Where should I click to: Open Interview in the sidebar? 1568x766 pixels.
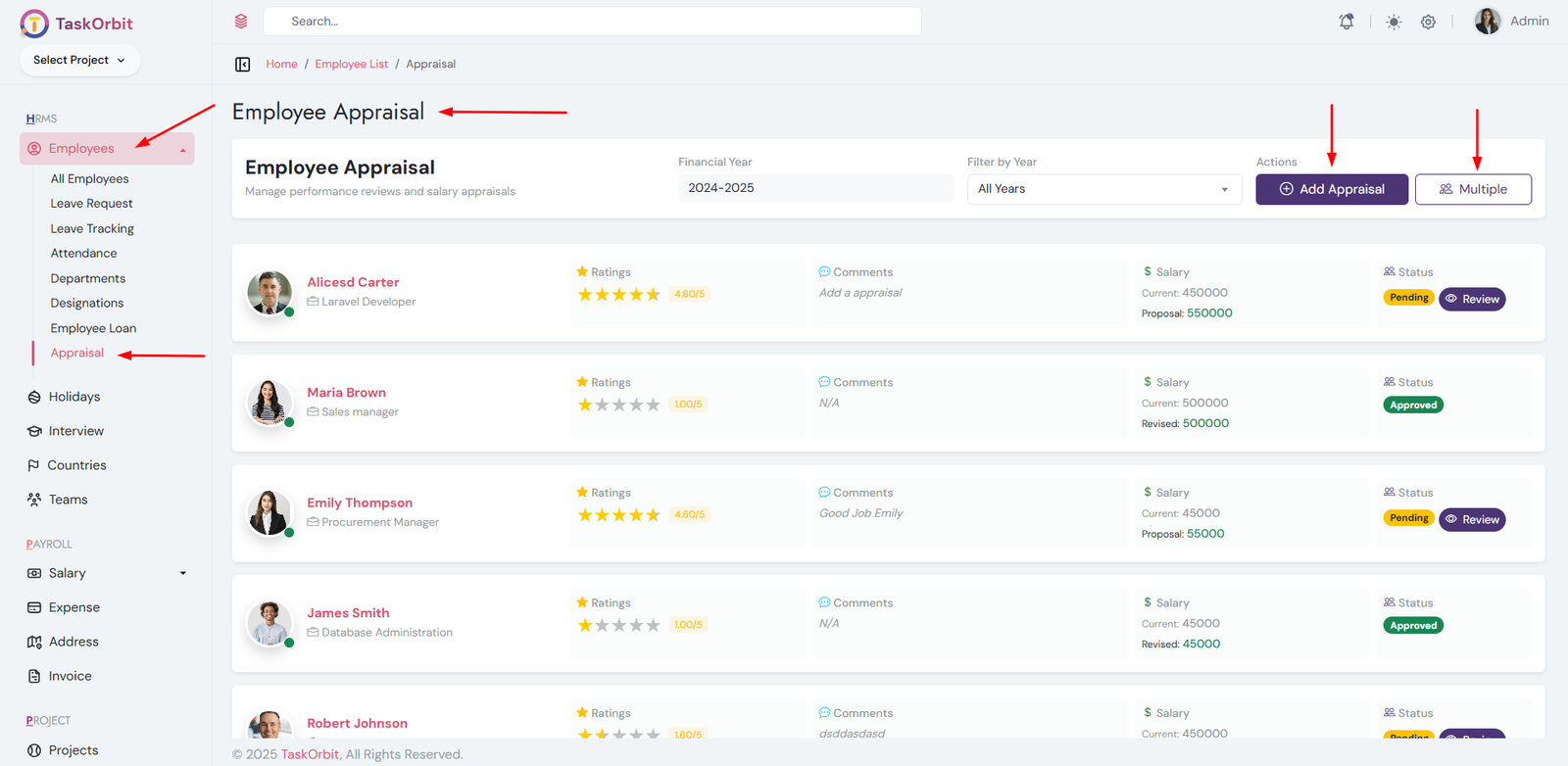click(75, 431)
